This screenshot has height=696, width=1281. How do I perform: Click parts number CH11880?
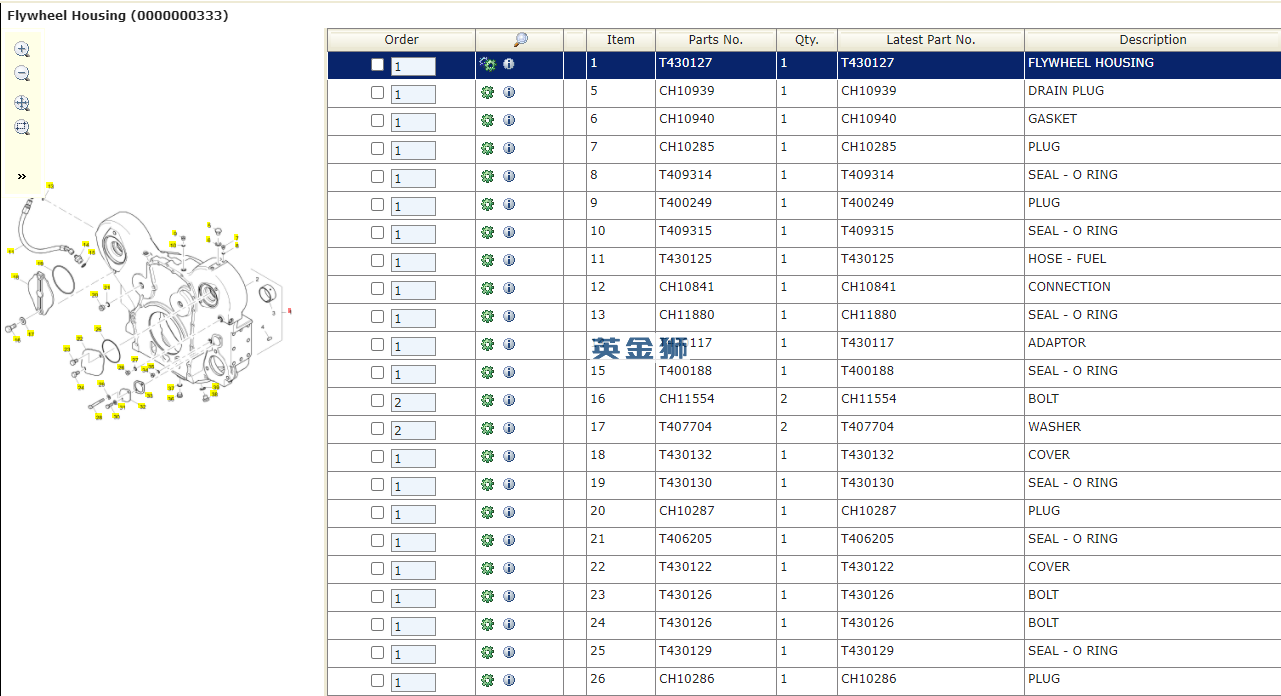click(x=687, y=315)
